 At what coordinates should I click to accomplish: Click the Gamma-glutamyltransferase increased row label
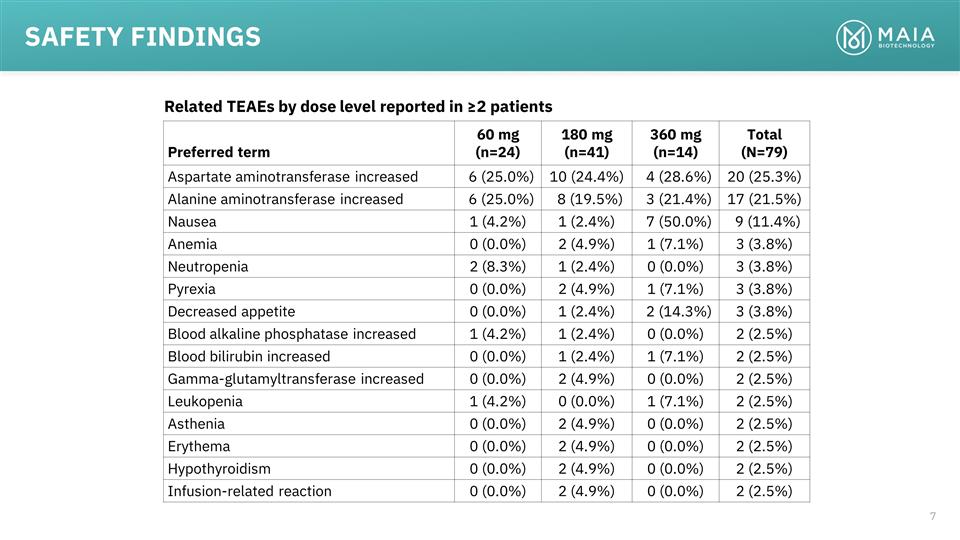[x=295, y=379]
